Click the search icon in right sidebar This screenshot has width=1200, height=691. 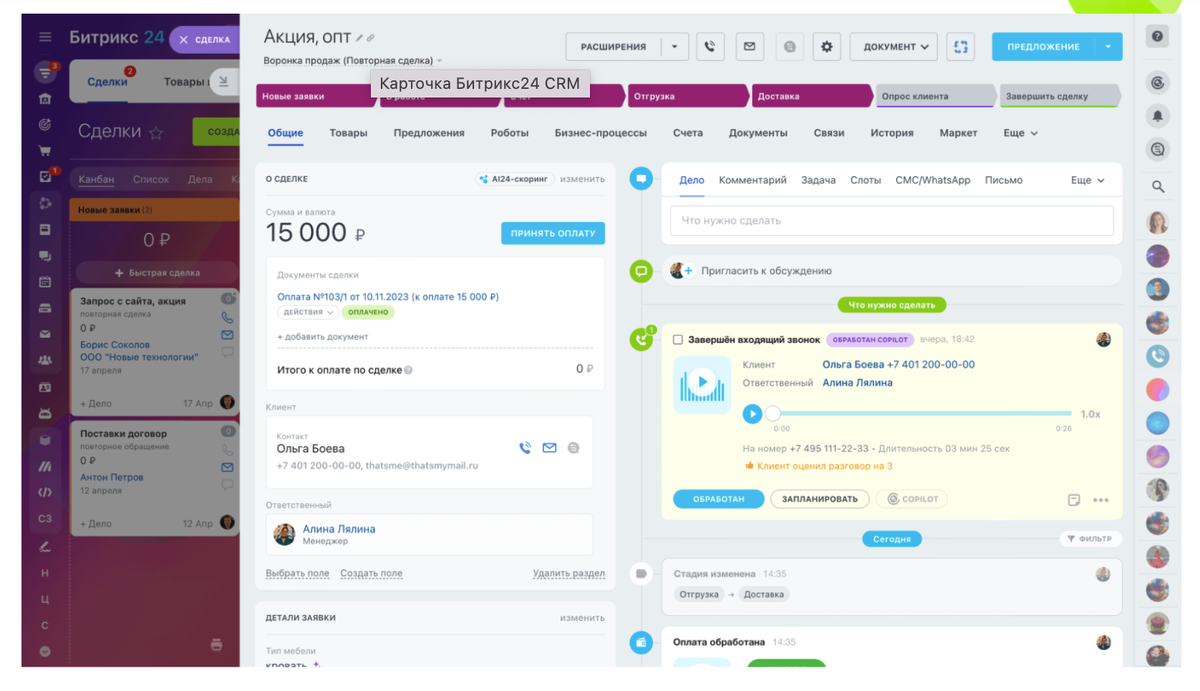(x=1158, y=186)
